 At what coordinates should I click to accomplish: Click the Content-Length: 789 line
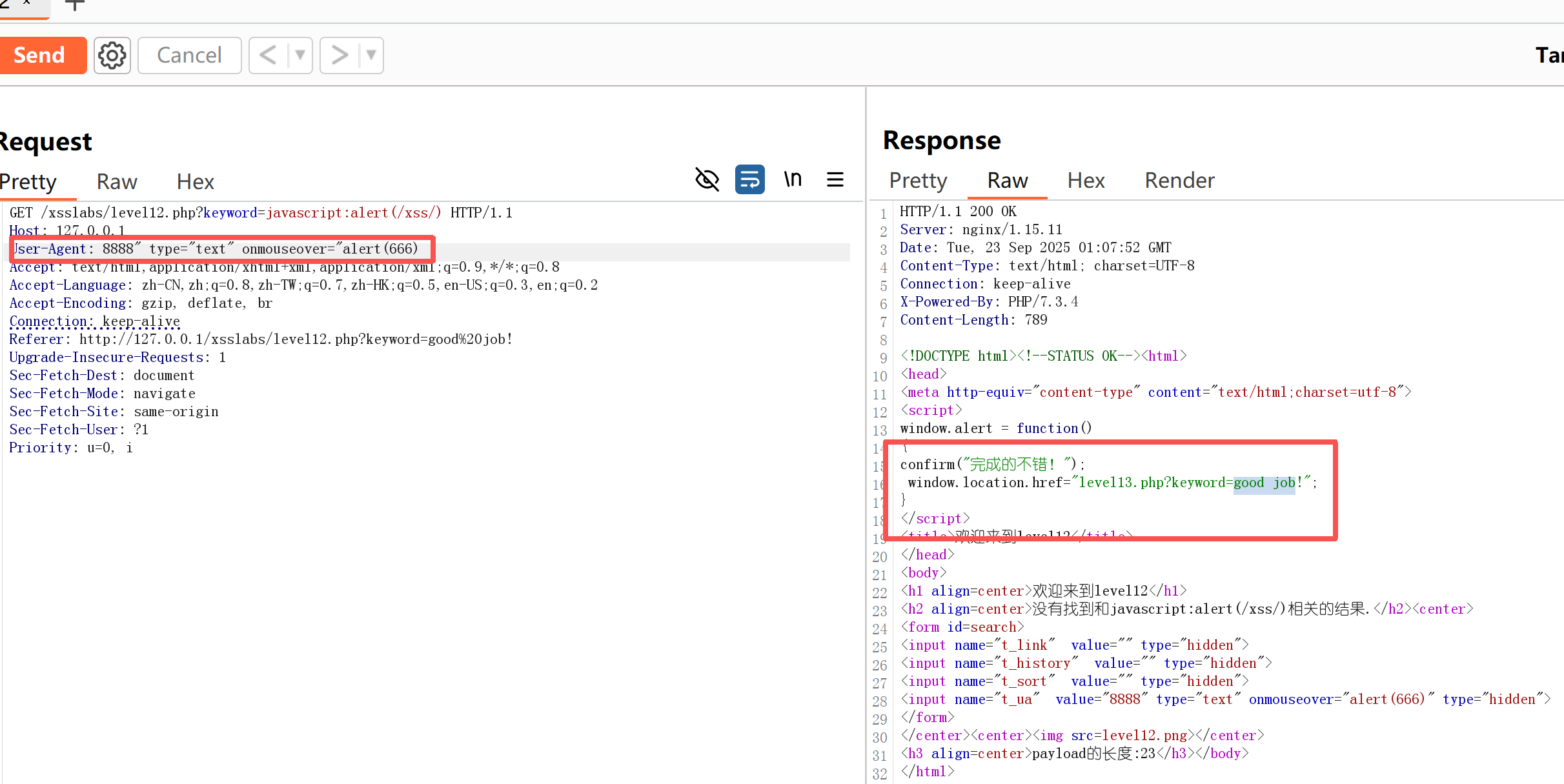973,320
